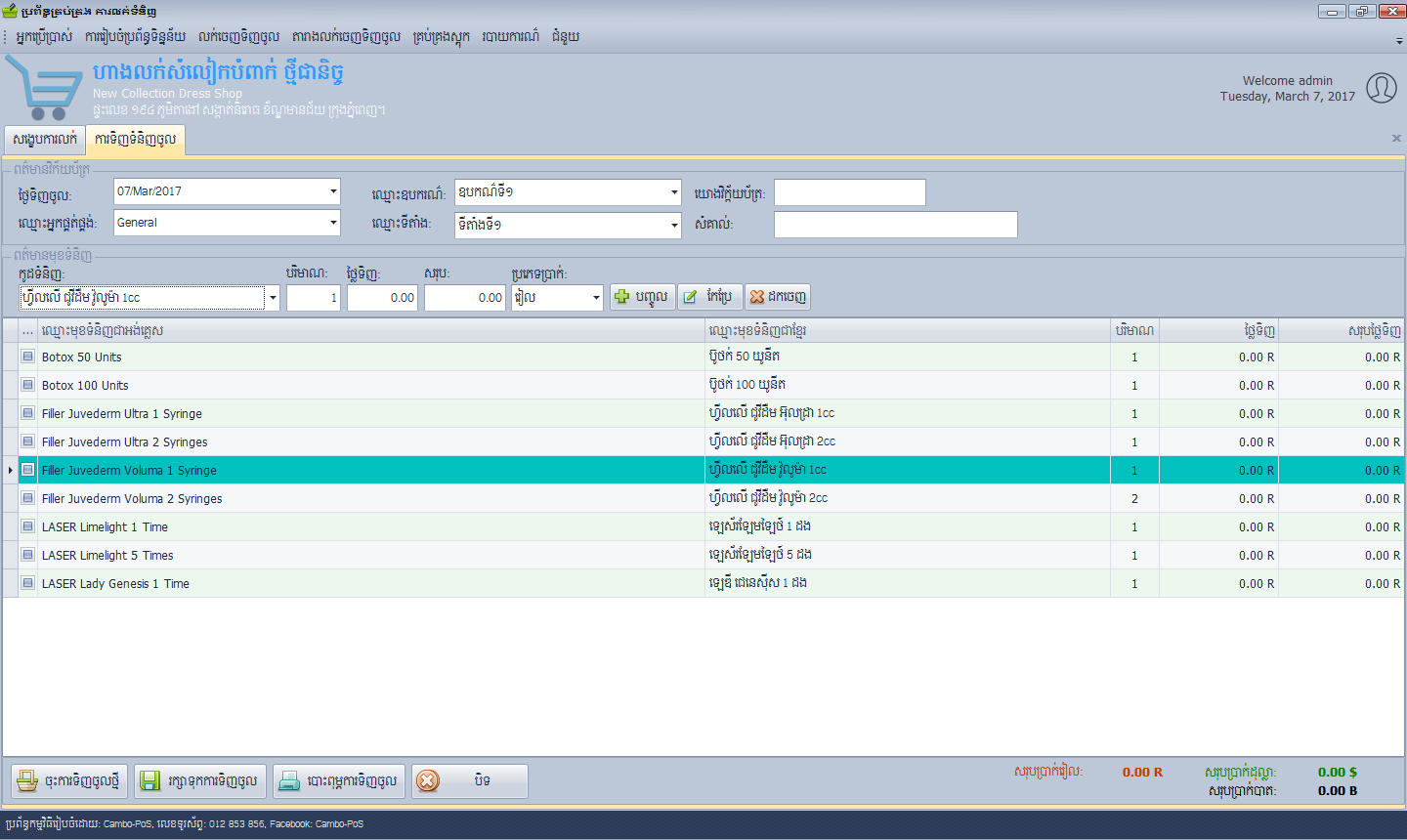The image size is (1407, 840).
Task: Select the ការទិញទំនិញចូល tab
Action: click(136, 140)
